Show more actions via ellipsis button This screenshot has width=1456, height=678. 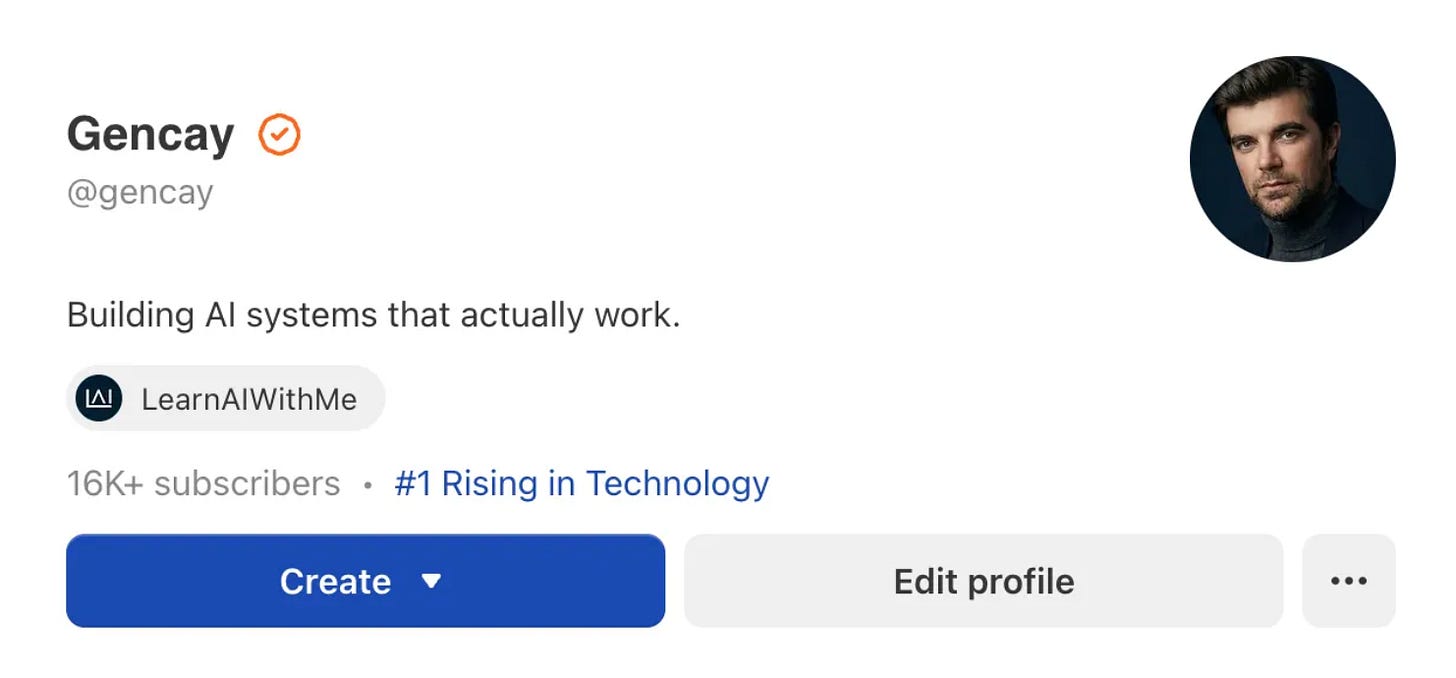tap(1349, 581)
